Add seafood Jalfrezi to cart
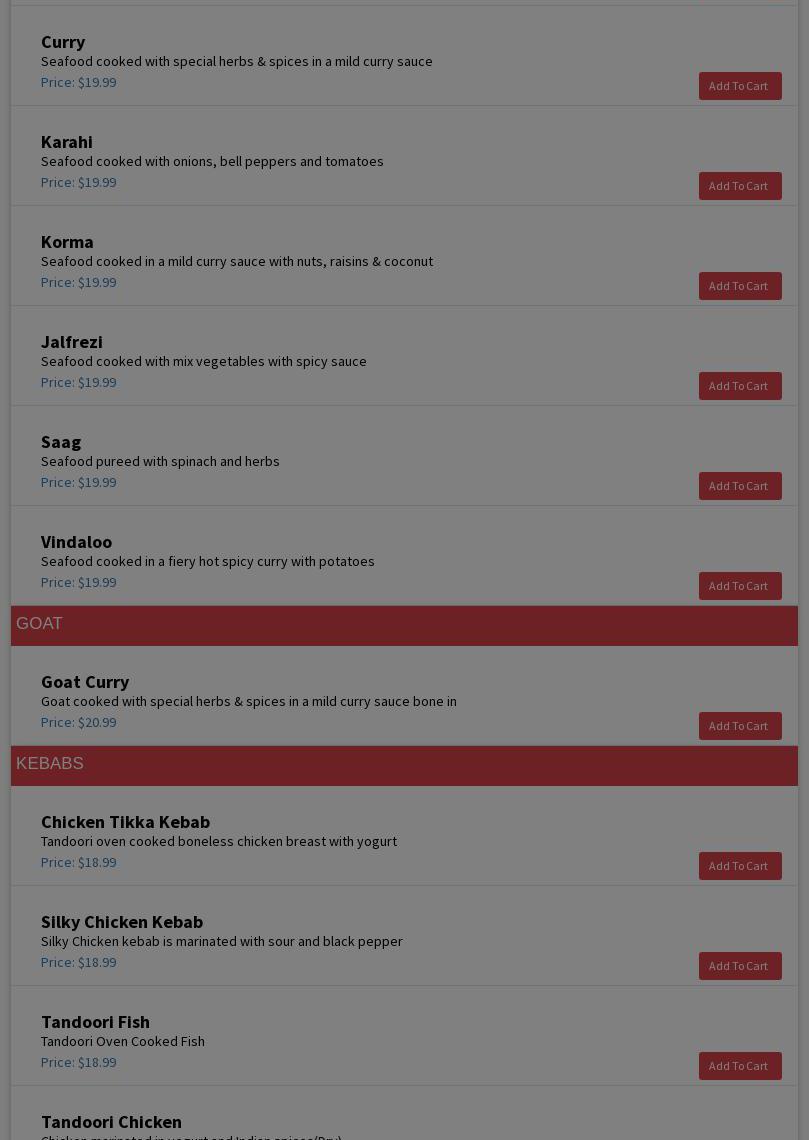809x1140 pixels. (739, 386)
